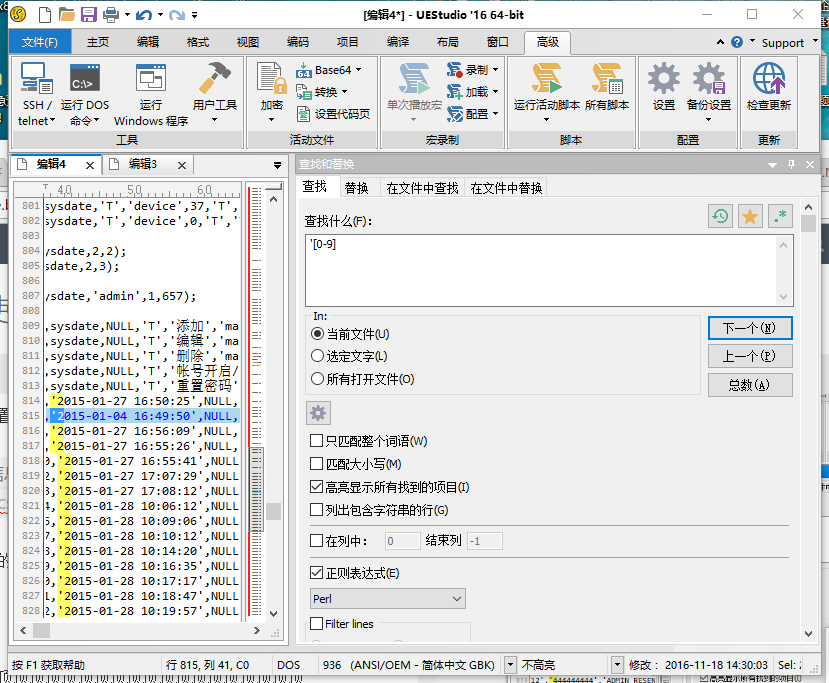Open search history clock icon
The height and width of the screenshot is (683, 829).
pyautogui.click(x=720, y=216)
